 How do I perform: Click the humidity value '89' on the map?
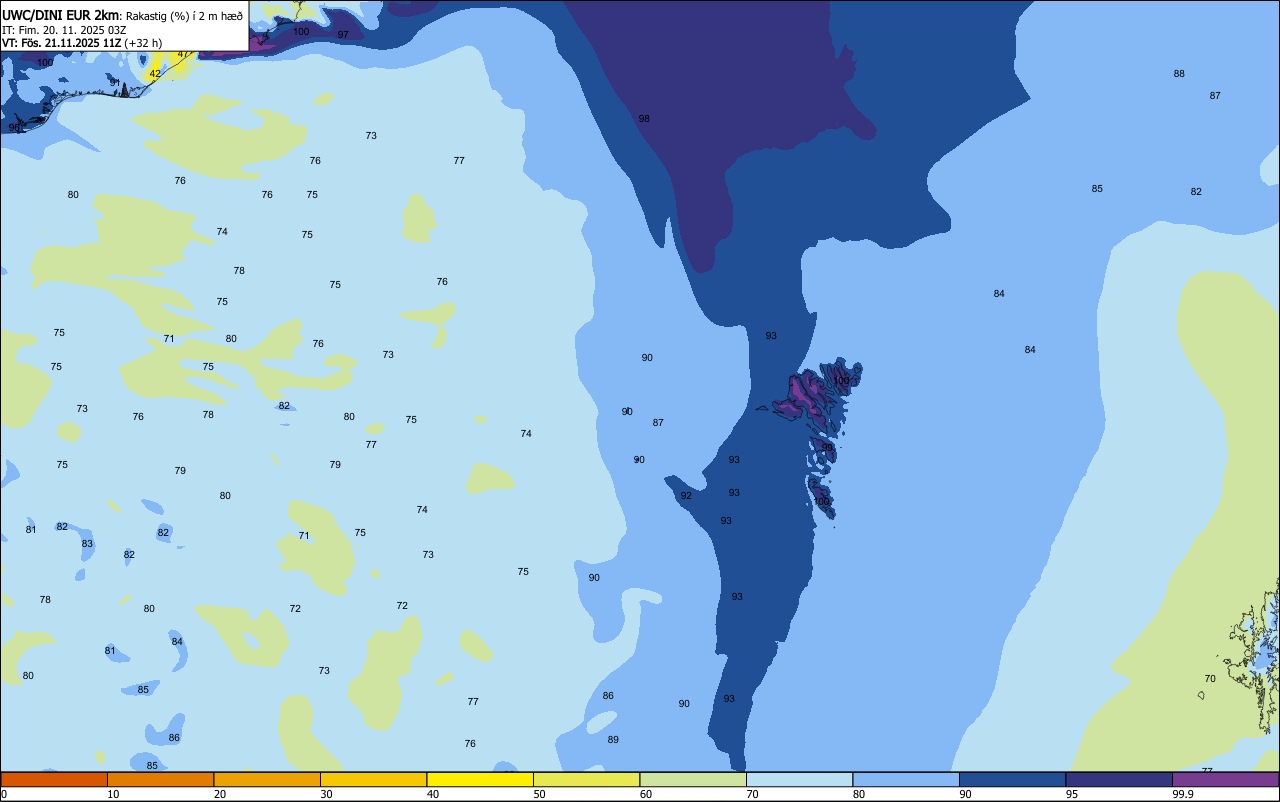tap(613, 740)
